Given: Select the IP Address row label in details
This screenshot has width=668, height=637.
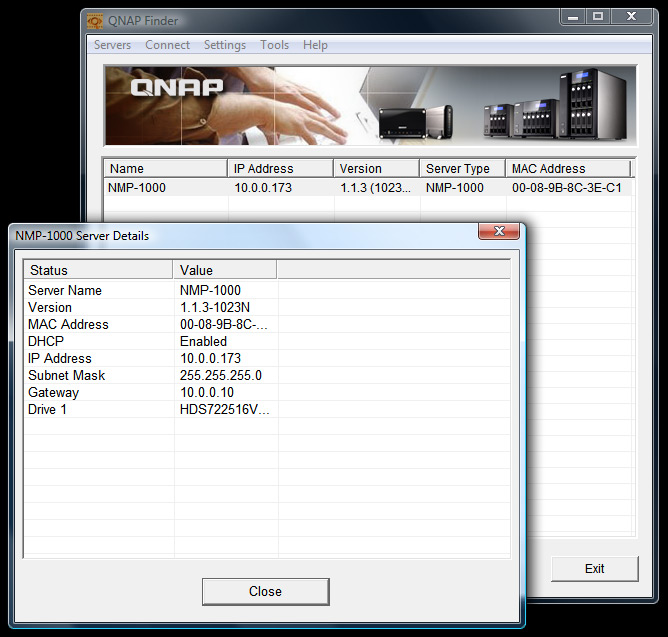Looking at the screenshot, I should pos(60,358).
